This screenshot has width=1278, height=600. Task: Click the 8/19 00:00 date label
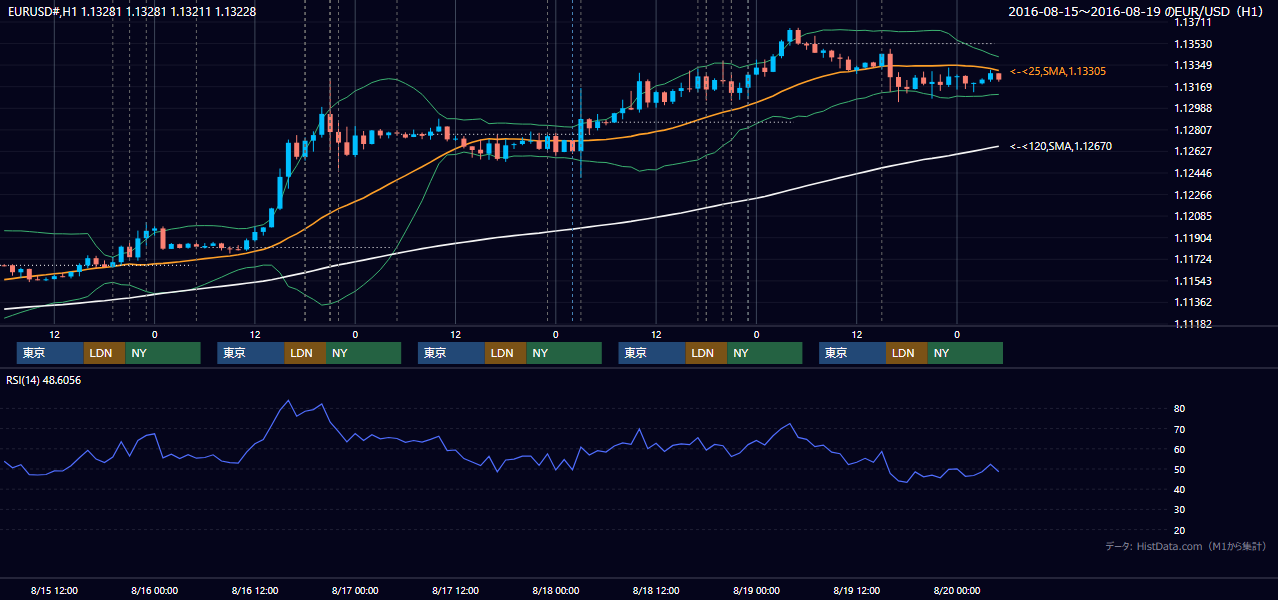(x=756, y=590)
